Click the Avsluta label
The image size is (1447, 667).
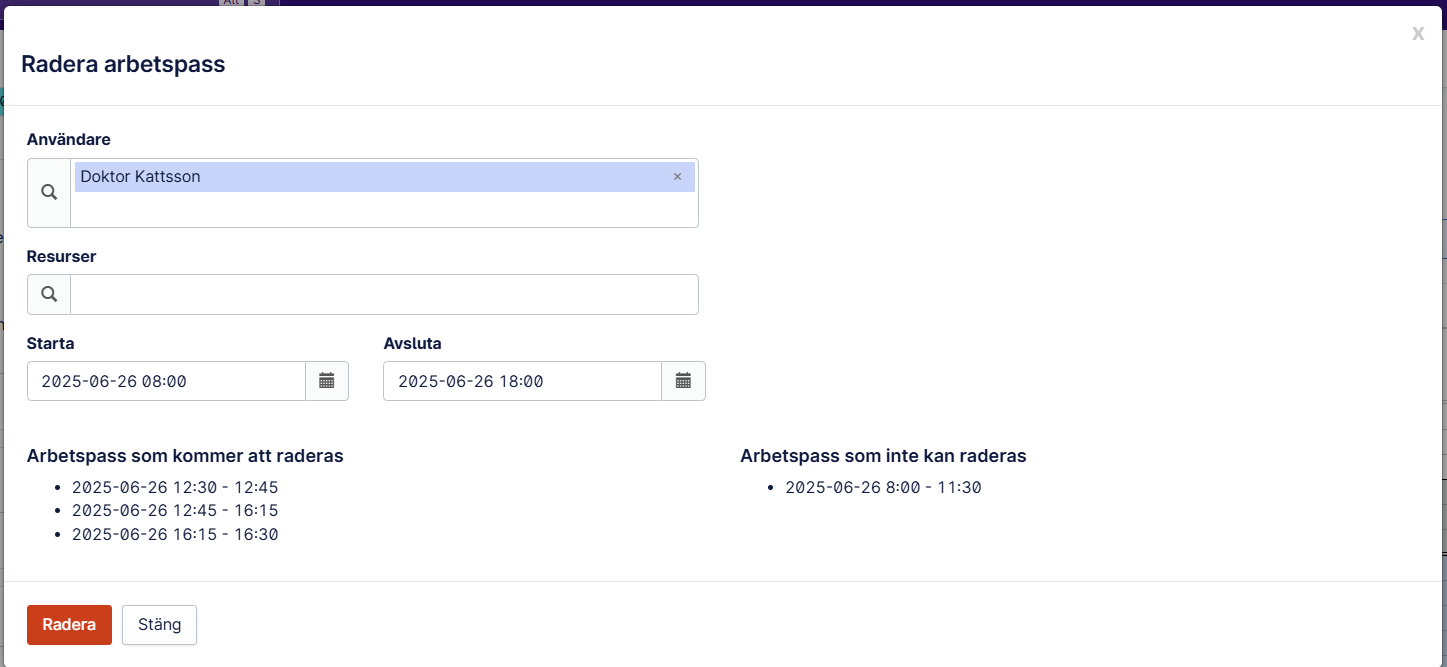tap(412, 343)
